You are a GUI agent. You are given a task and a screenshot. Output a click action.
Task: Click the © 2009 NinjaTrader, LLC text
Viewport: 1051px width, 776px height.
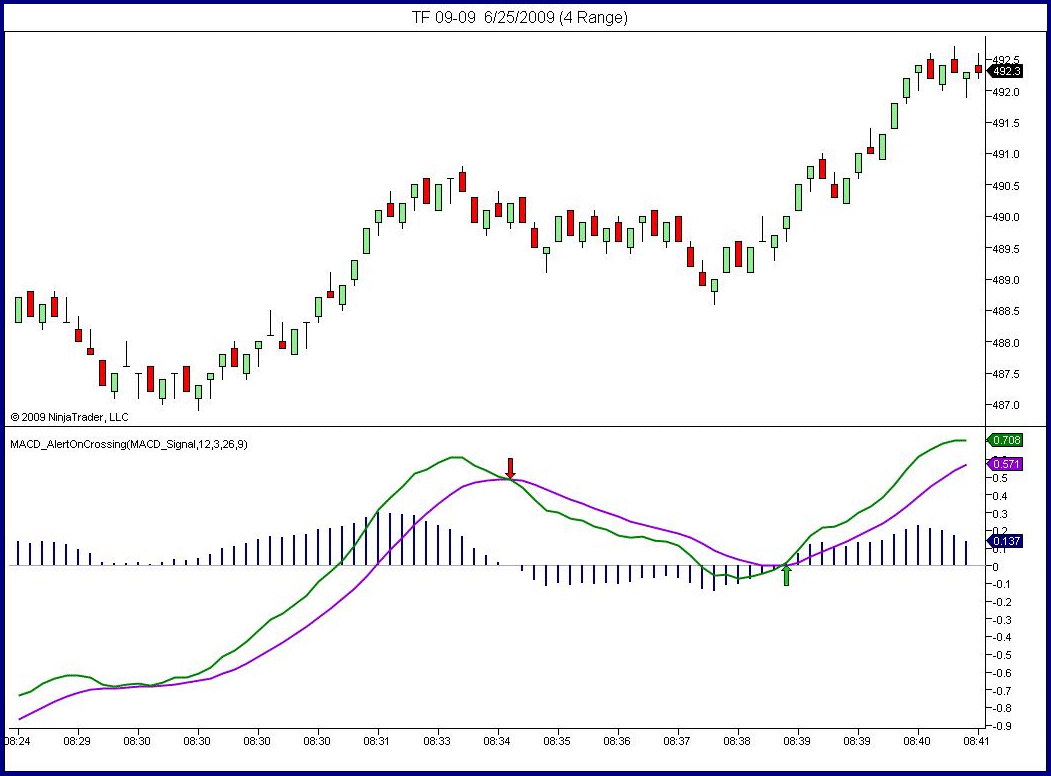pyautogui.click(x=69, y=416)
